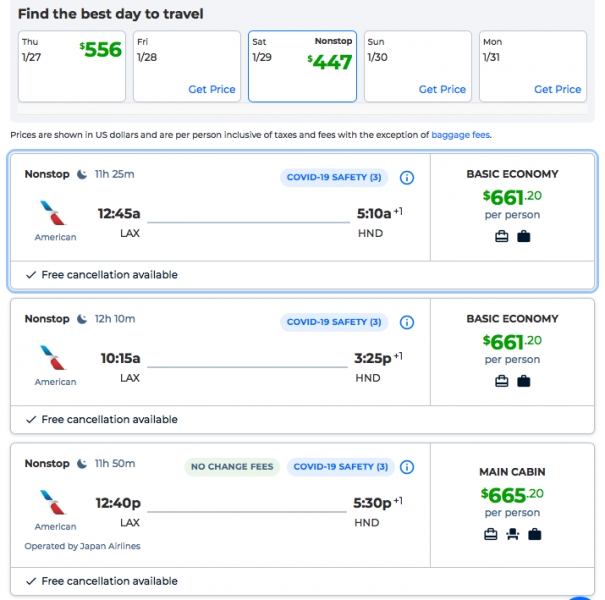Click info icon on 12:40p flight

pyautogui.click(x=407, y=467)
